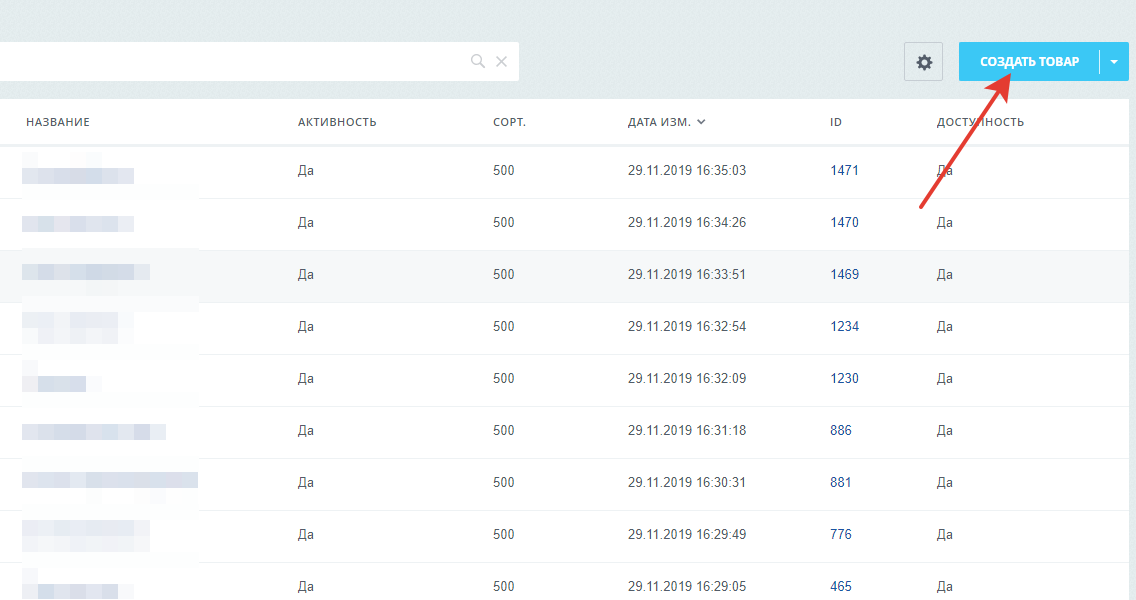This screenshot has height=600, width=1136.
Task: Open the product with ID 1471
Action: point(844,170)
